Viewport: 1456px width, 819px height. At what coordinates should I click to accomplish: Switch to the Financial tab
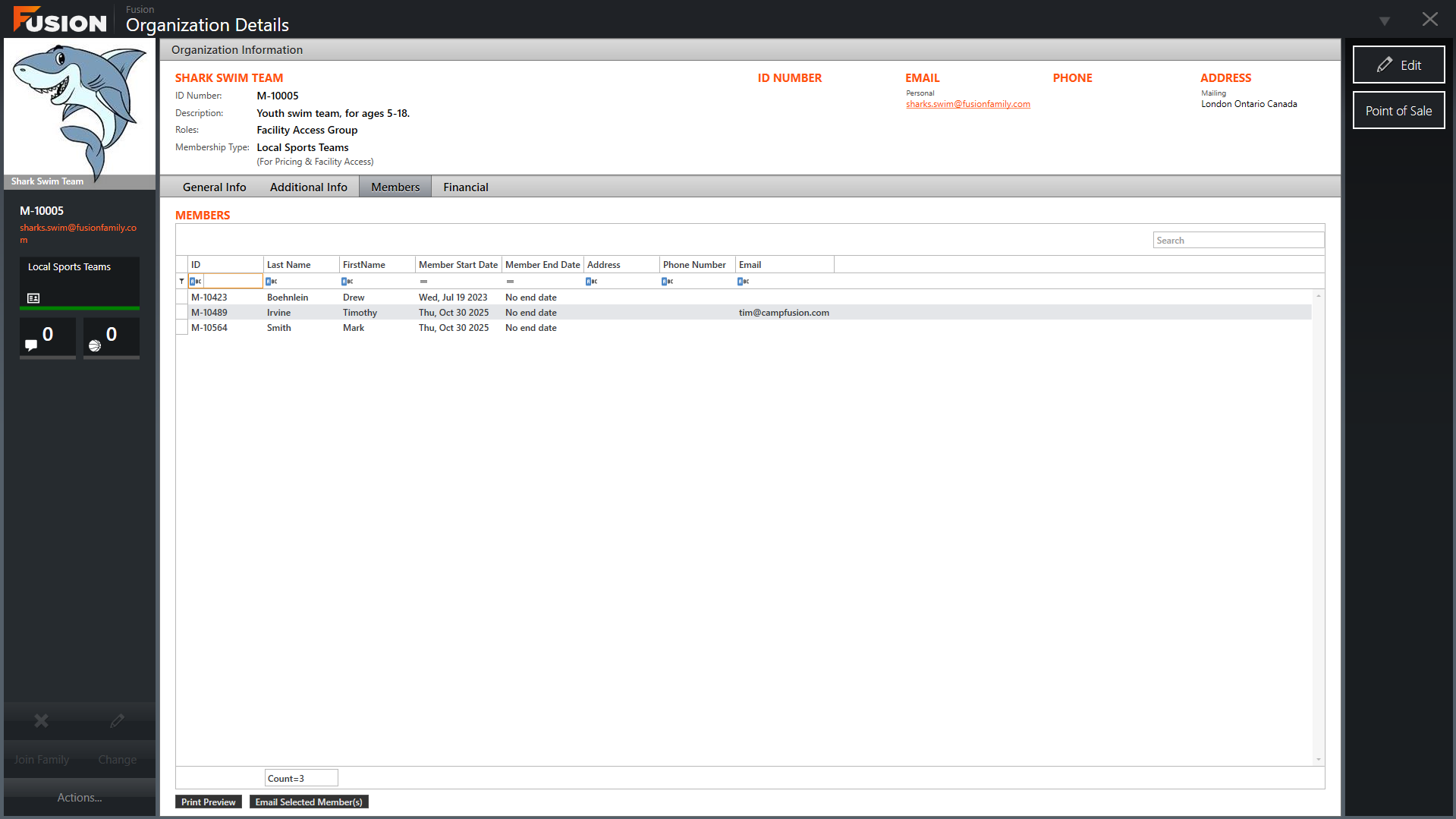pyautogui.click(x=465, y=187)
